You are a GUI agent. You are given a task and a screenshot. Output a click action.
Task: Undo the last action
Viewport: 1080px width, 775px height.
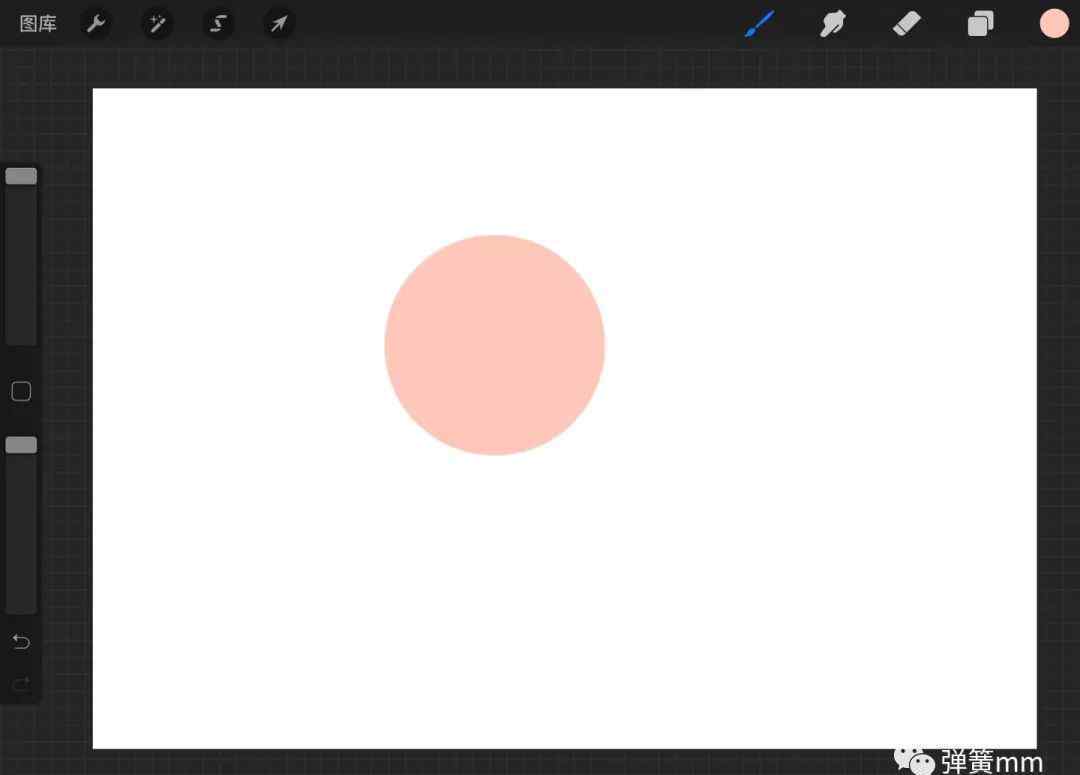[x=21, y=642]
